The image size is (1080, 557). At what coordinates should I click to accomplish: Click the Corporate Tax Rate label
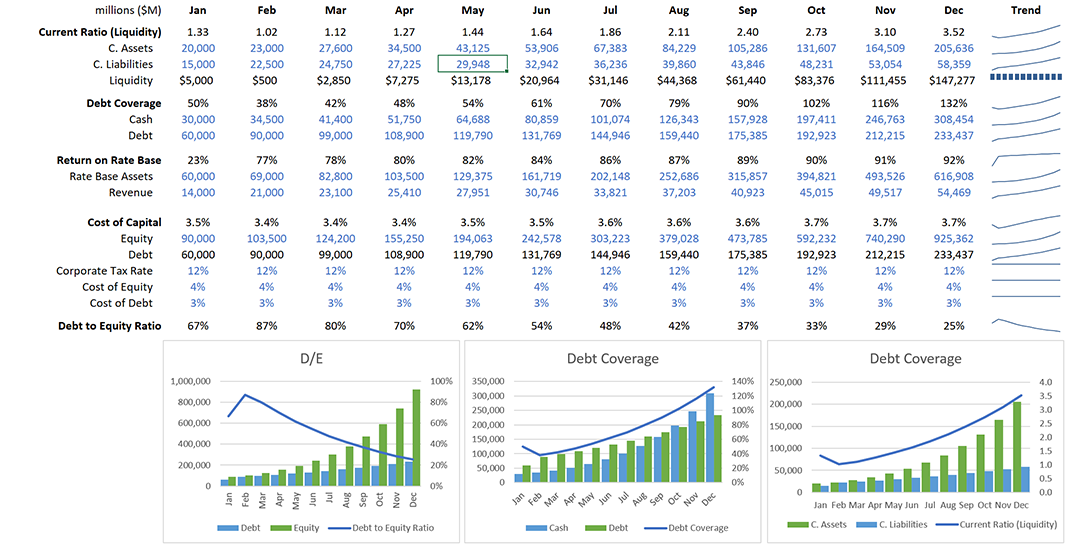(105, 271)
